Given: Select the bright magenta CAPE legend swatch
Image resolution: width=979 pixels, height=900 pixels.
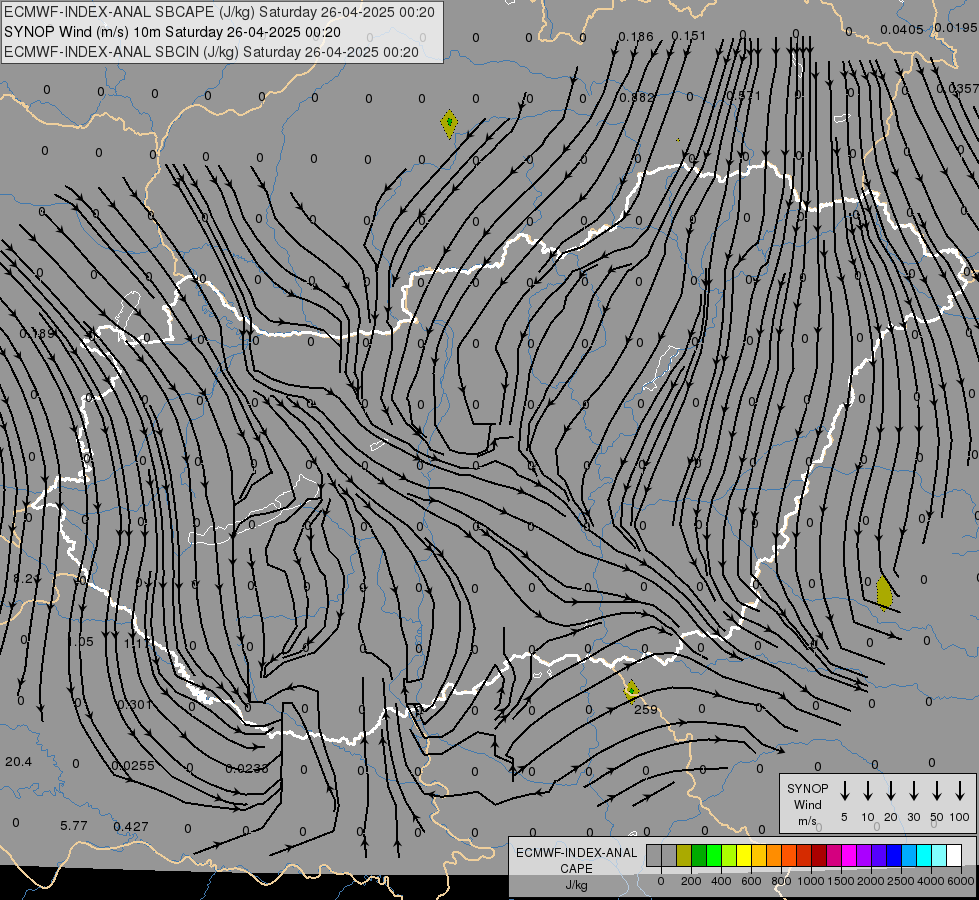Looking at the screenshot, I should coord(849,856).
